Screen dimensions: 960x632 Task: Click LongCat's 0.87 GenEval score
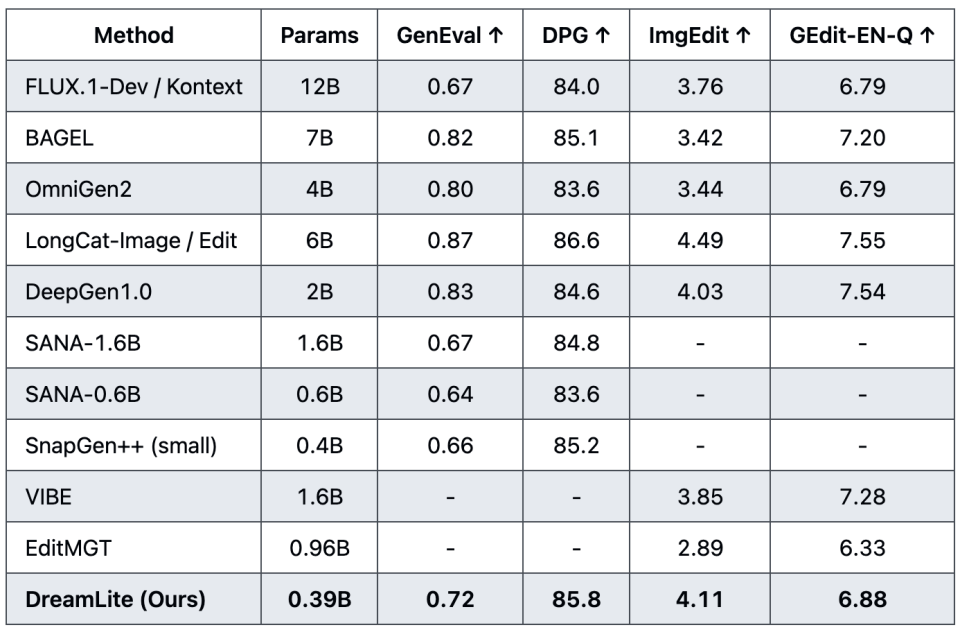coord(450,240)
